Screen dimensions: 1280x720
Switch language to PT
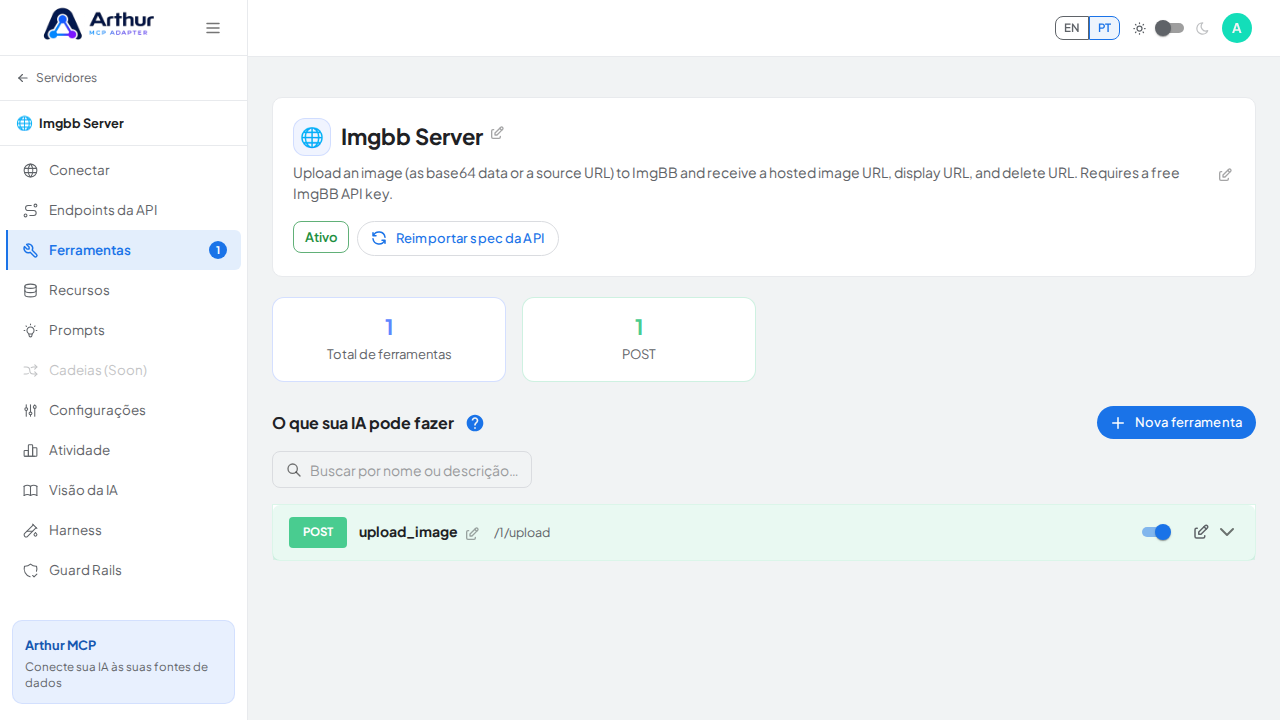(x=1104, y=28)
